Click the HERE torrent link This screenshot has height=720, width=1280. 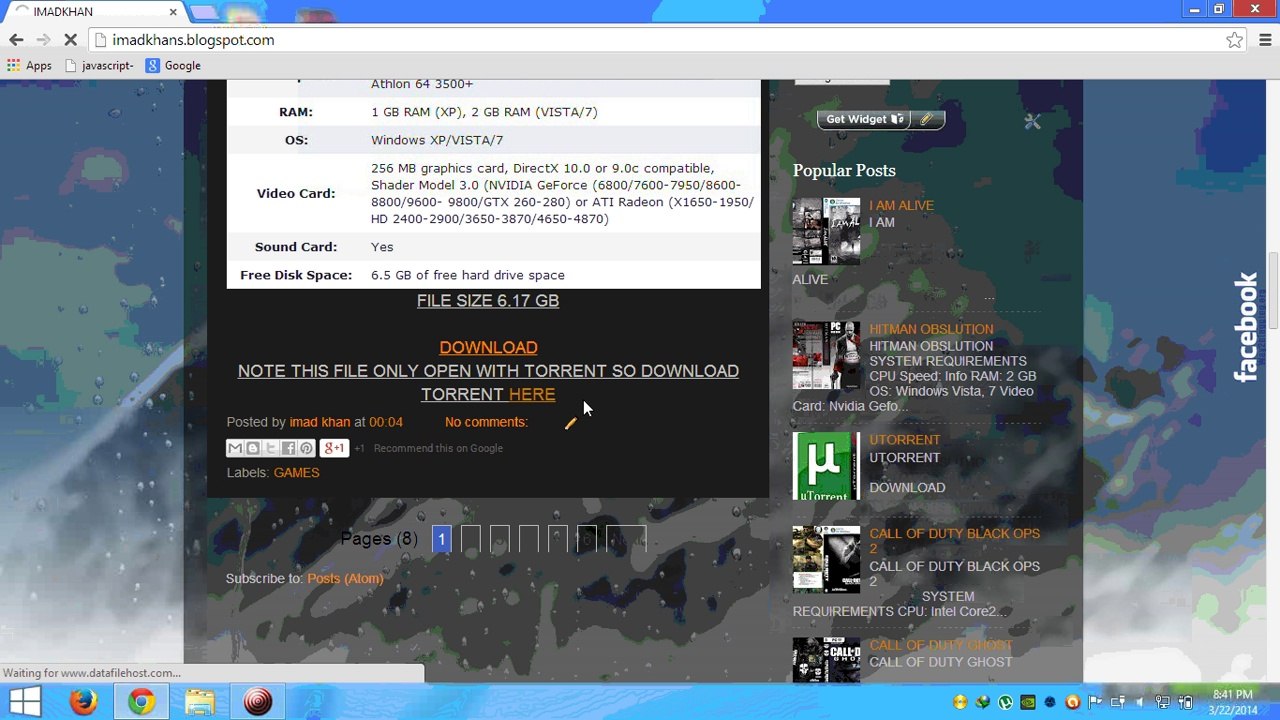coord(532,394)
